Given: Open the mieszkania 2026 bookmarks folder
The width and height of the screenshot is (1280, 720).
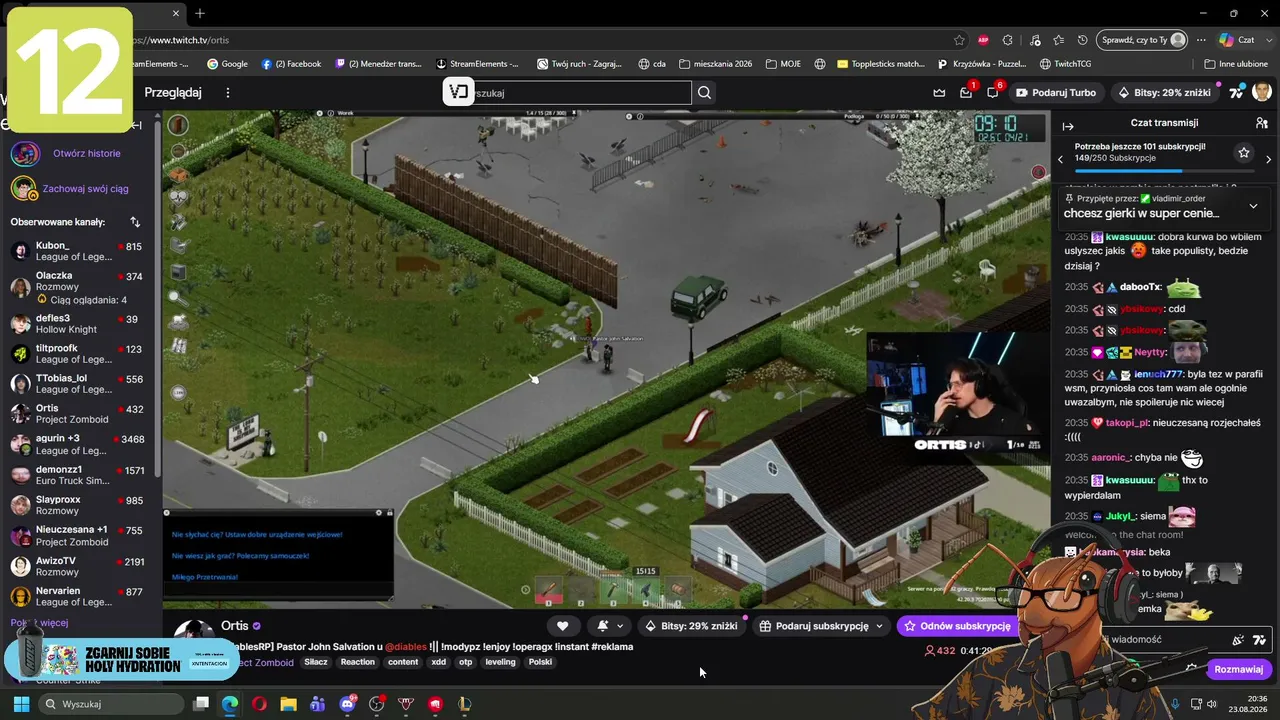Looking at the screenshot, I should click(x=715, y=64).
